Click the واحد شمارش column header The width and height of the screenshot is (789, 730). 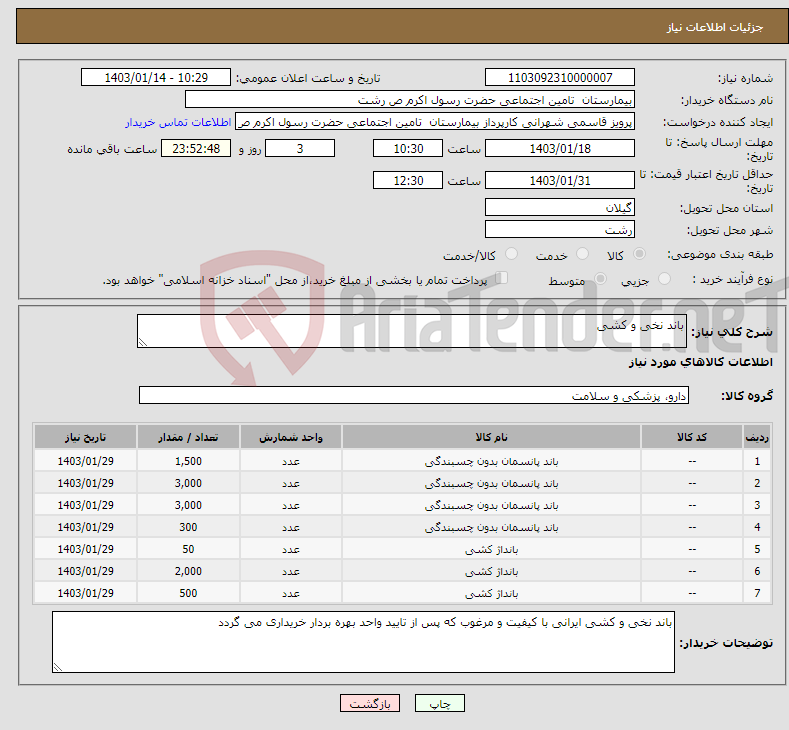[x=291, y=437]
